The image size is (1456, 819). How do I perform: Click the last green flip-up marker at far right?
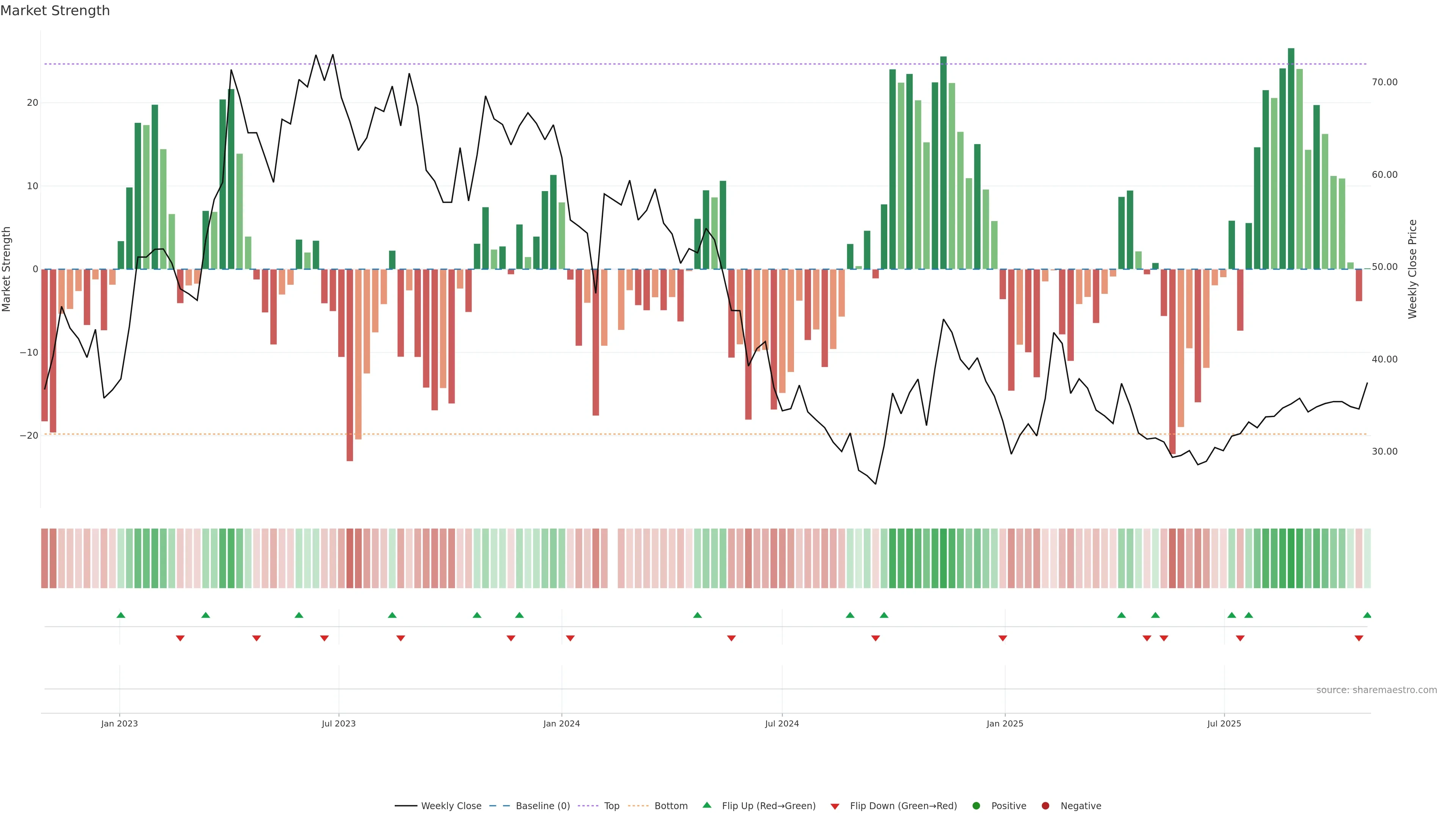tap(1367, 615)
